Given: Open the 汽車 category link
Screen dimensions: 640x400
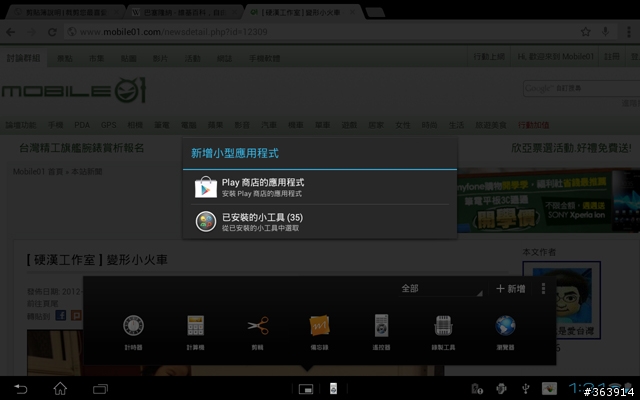Looking at the screenshot, I should point(269,125).
